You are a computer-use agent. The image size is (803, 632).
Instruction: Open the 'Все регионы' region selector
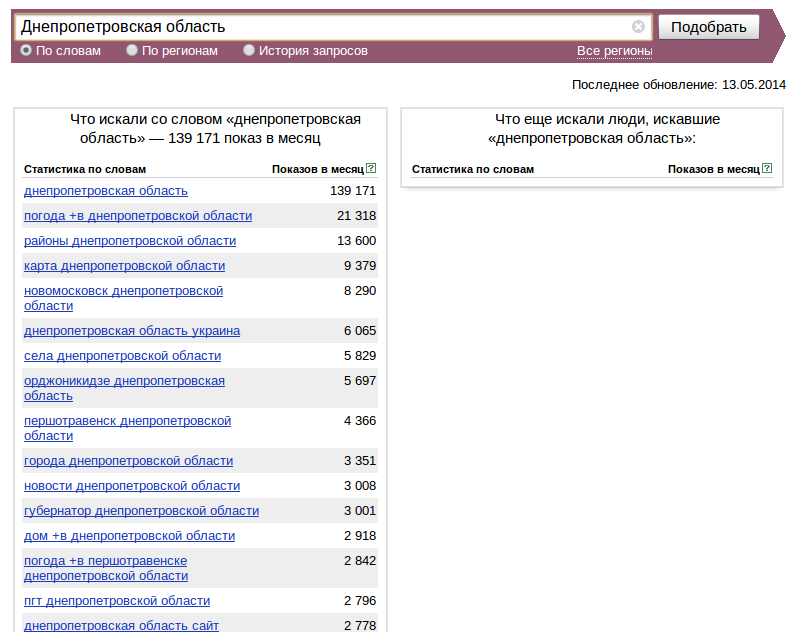tap(615, 51)
